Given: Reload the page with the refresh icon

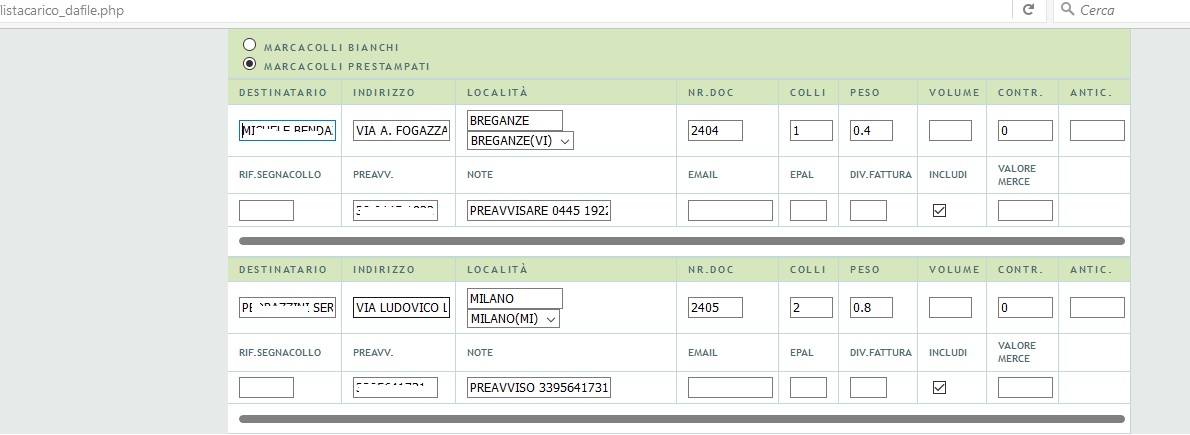Looking at the screenshot, I should click(x=1028, y=10).
